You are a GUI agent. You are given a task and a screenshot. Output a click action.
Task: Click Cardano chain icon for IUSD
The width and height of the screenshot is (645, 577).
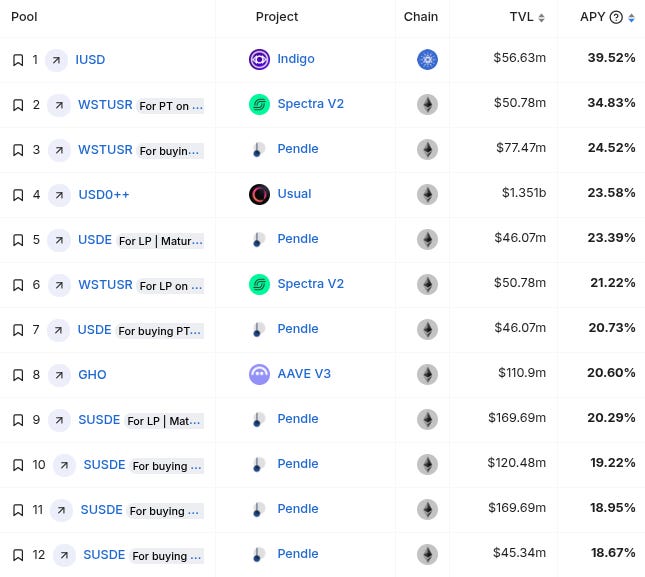427,60
